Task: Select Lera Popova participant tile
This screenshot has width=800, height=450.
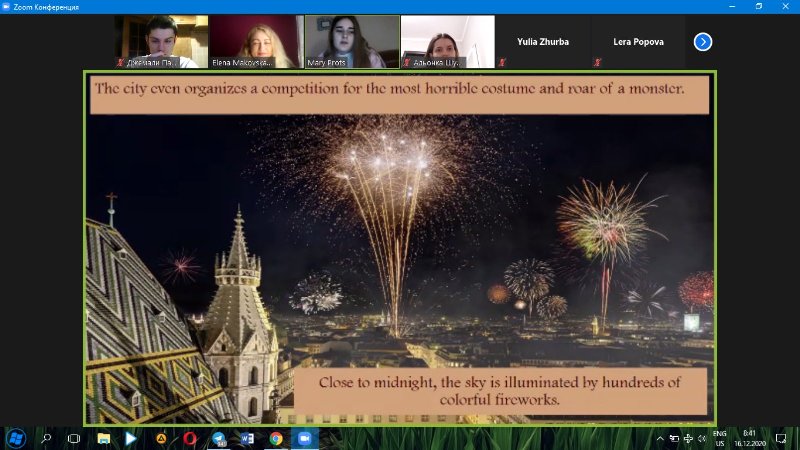Action: (x=638, y=41)
